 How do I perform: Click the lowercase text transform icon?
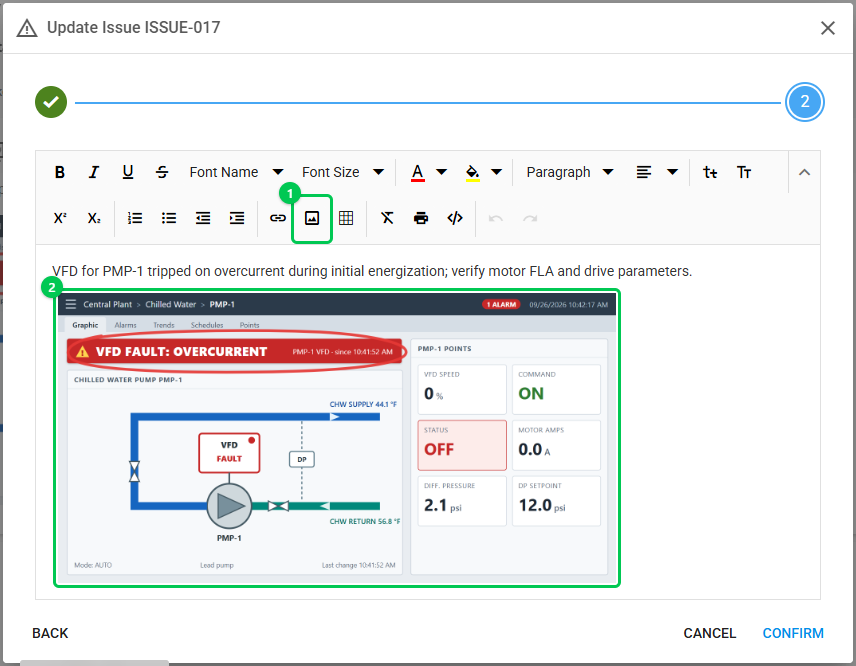[710, 173]
